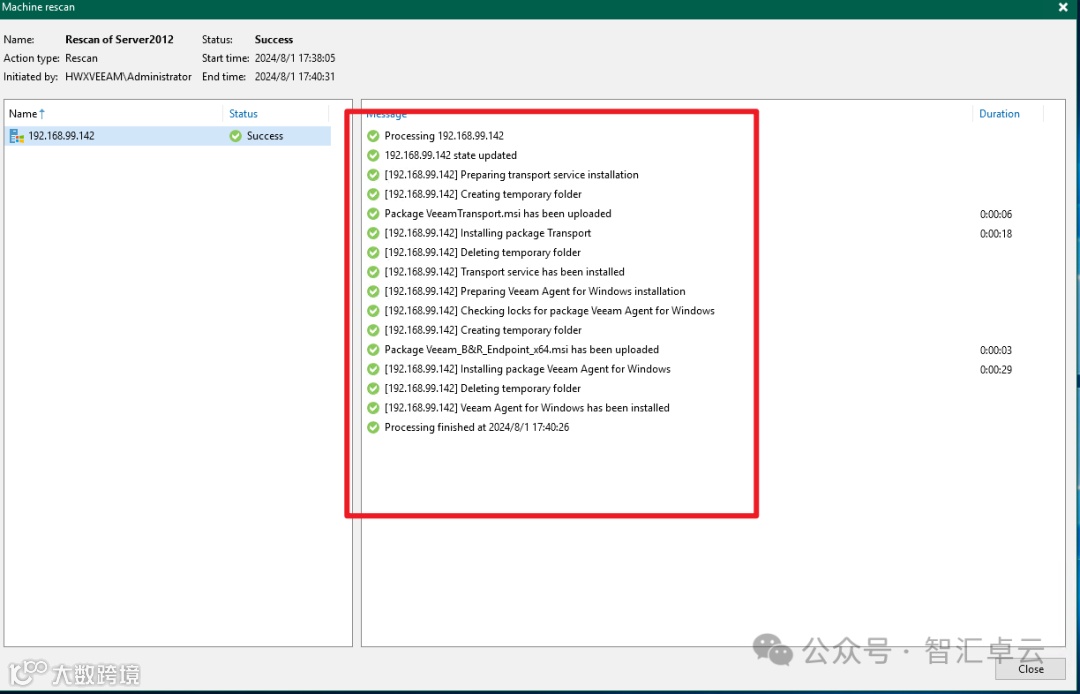Click the 0:00:18 duration value
This screenshot has width=1080, height=694.
(996, 233)
